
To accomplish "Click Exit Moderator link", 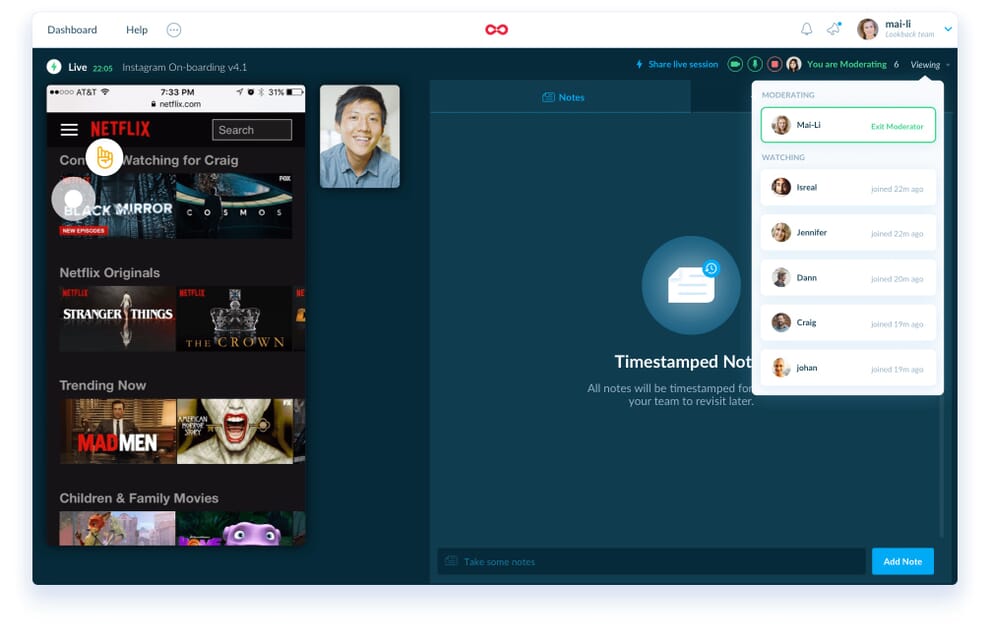I will coord(897,126).
